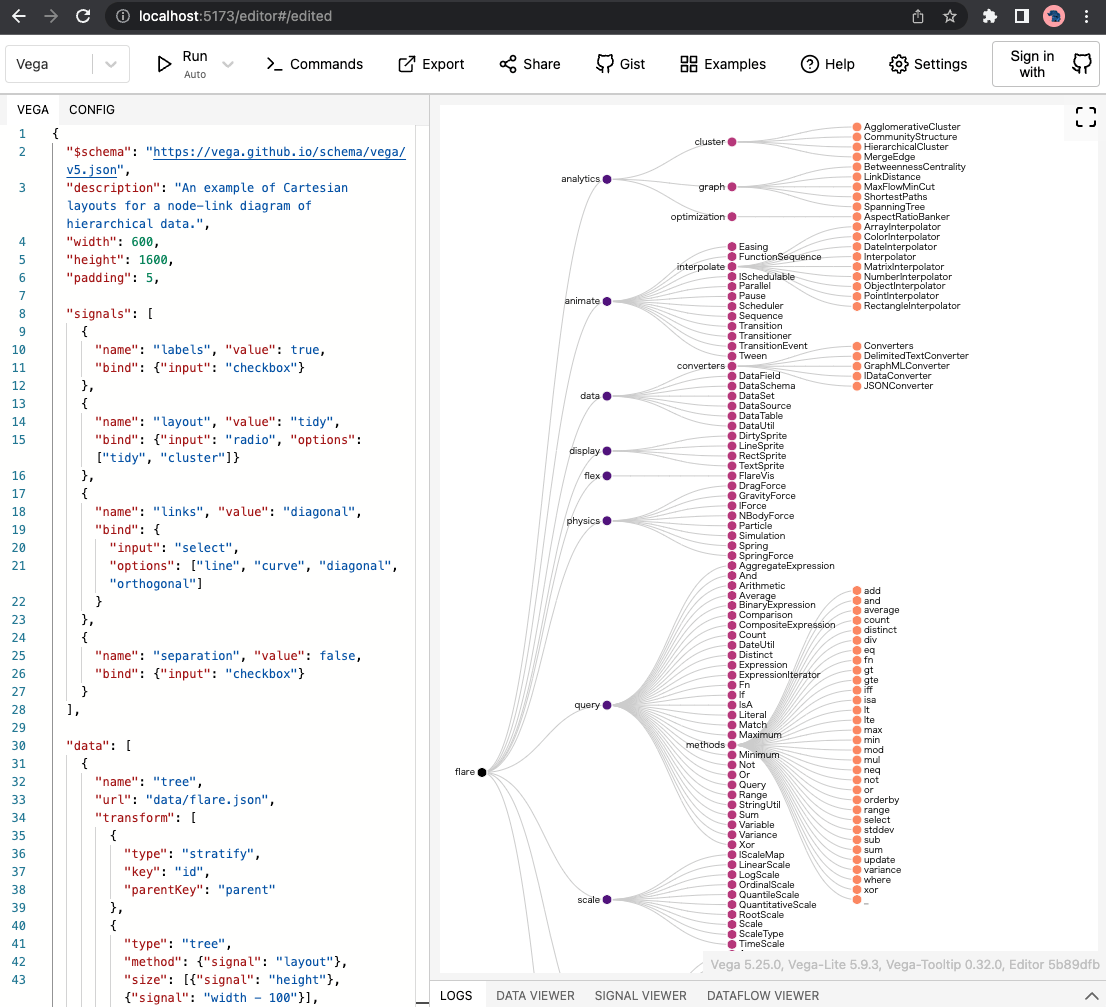Click the QuantitativeScale label in the tree
This screenshot has width=1106, height=1007.
click(x=777, y=905)
